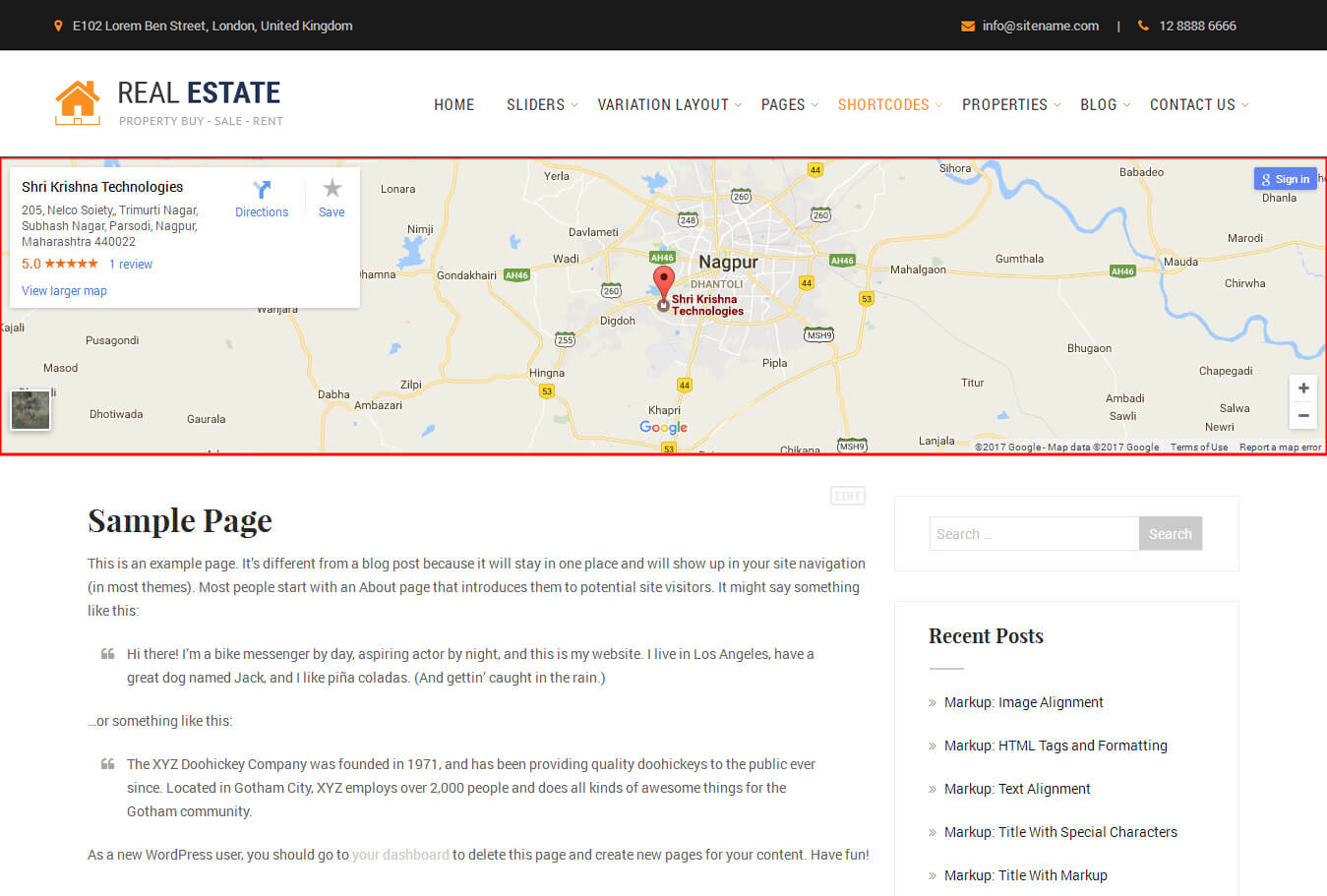The image size is (1327, 896).
Task: Expand the Shortcodes dropdown chevron
Action: click(x=938, y=105)
